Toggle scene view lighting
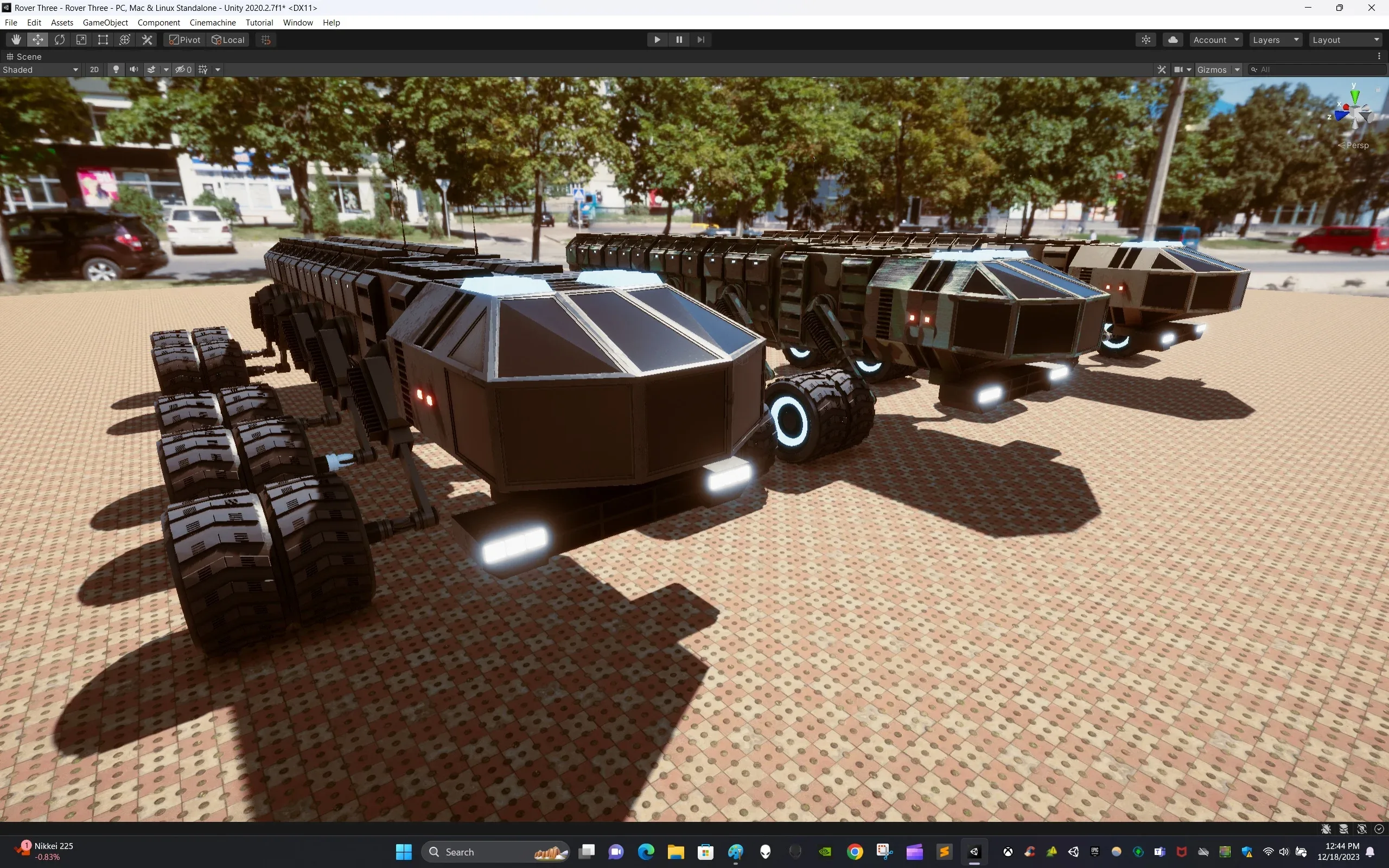The image size is (1389, 868). (116, 69)
